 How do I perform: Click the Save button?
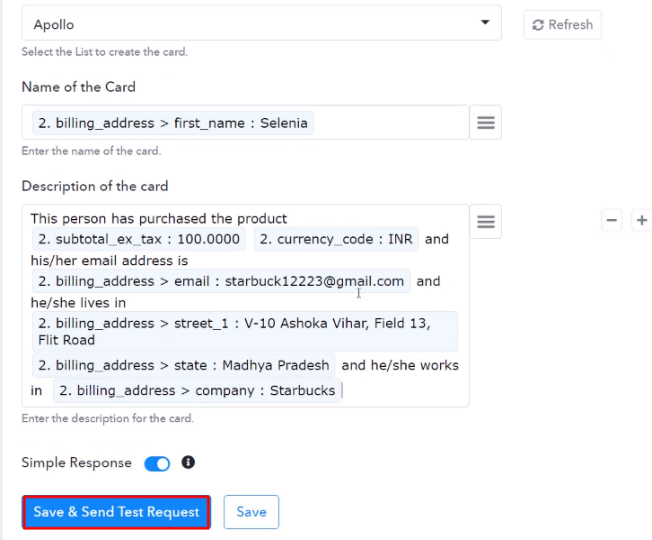251,512
